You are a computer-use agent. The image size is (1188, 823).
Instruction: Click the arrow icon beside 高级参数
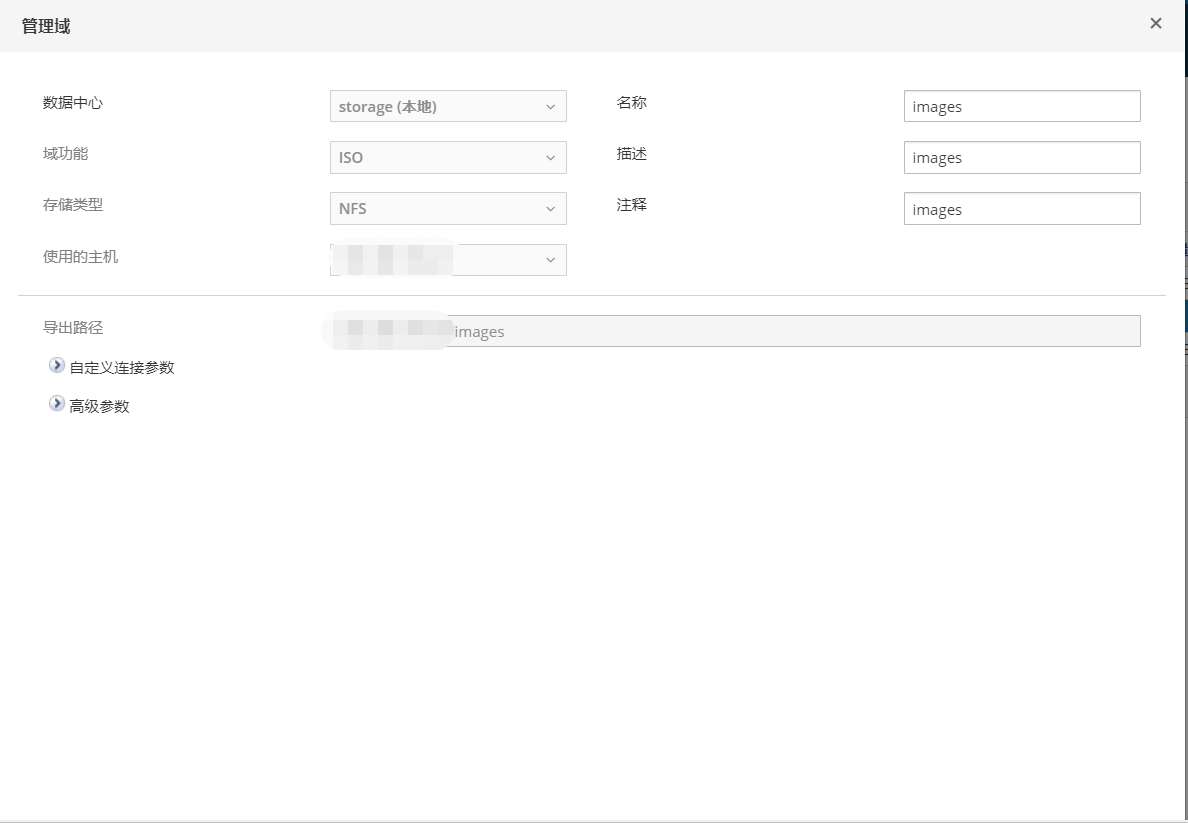point(57,405)
